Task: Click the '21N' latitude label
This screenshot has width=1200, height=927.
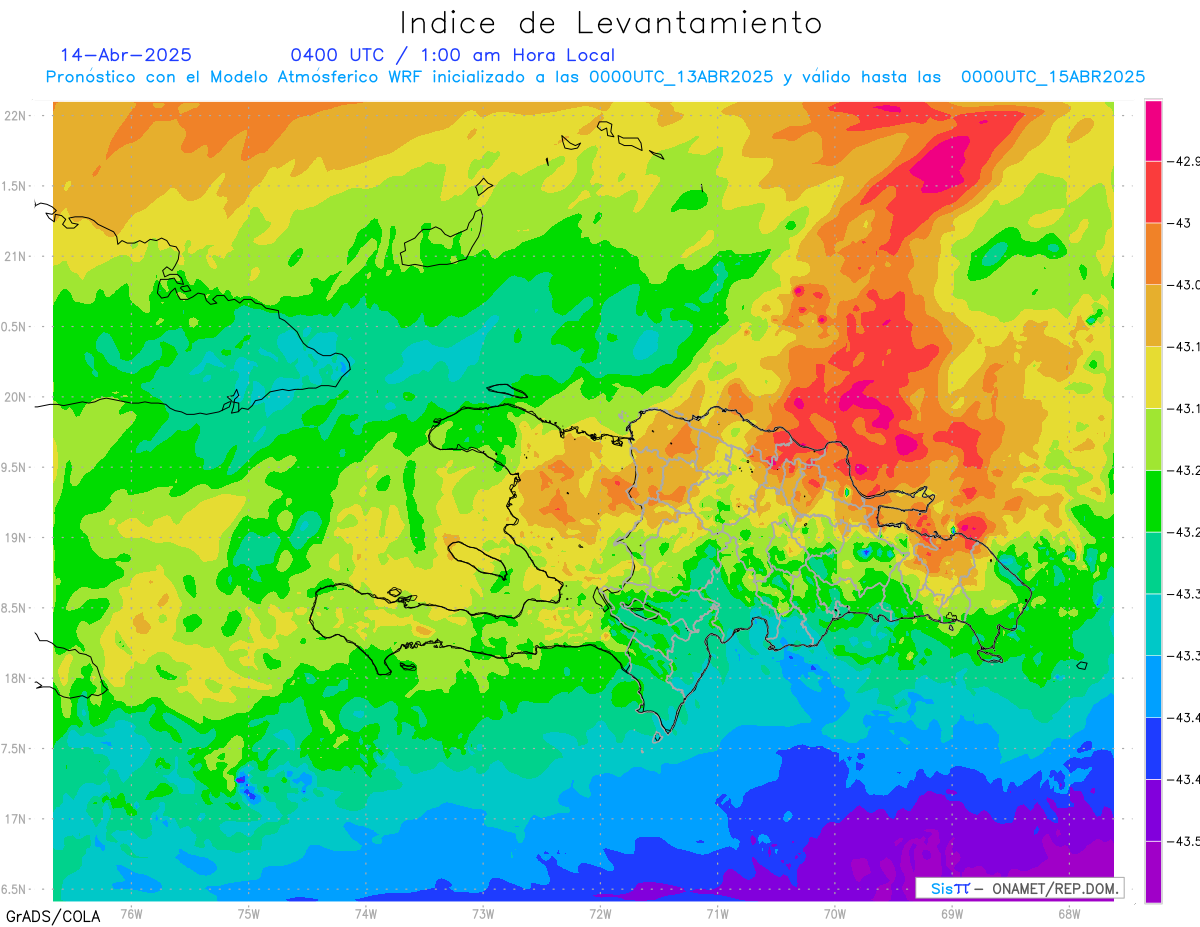Action: (15, 257)
